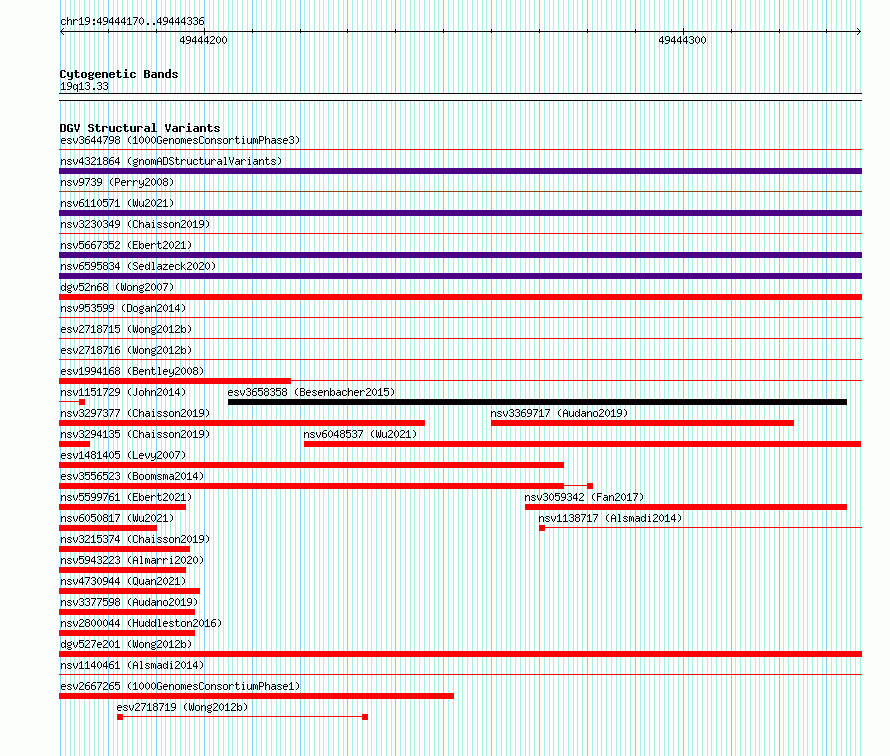
Task: Click the DGV Structural Variants track title
Action: tap(140, 128)
